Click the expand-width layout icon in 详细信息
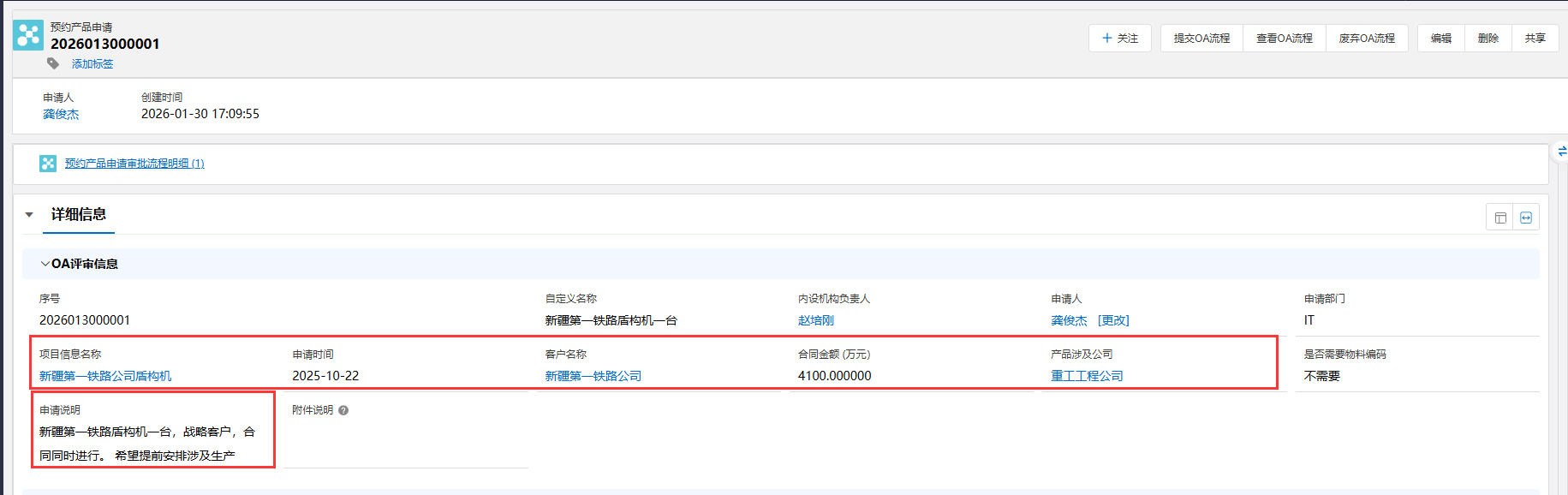Screen dimensions: 1568x495 coord(1526,218)
